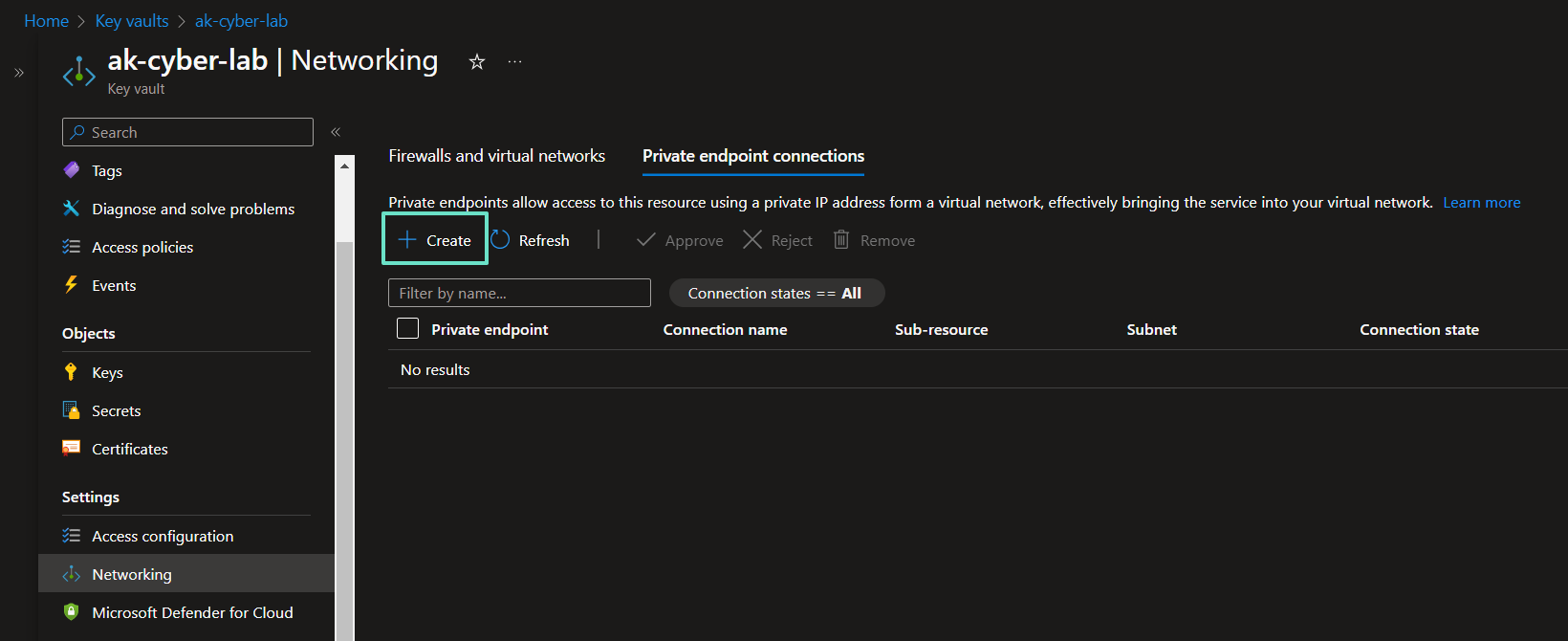Go to the Home breadcrumb

(46, 21)
